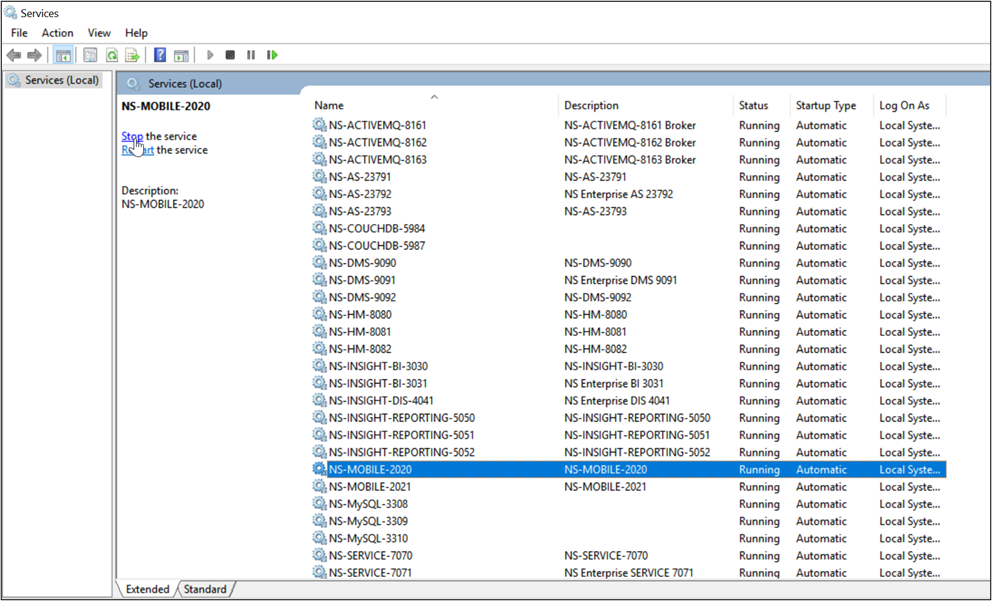Open the blue Help question mark icon
The image size is (992, 601).
point(160,55)
